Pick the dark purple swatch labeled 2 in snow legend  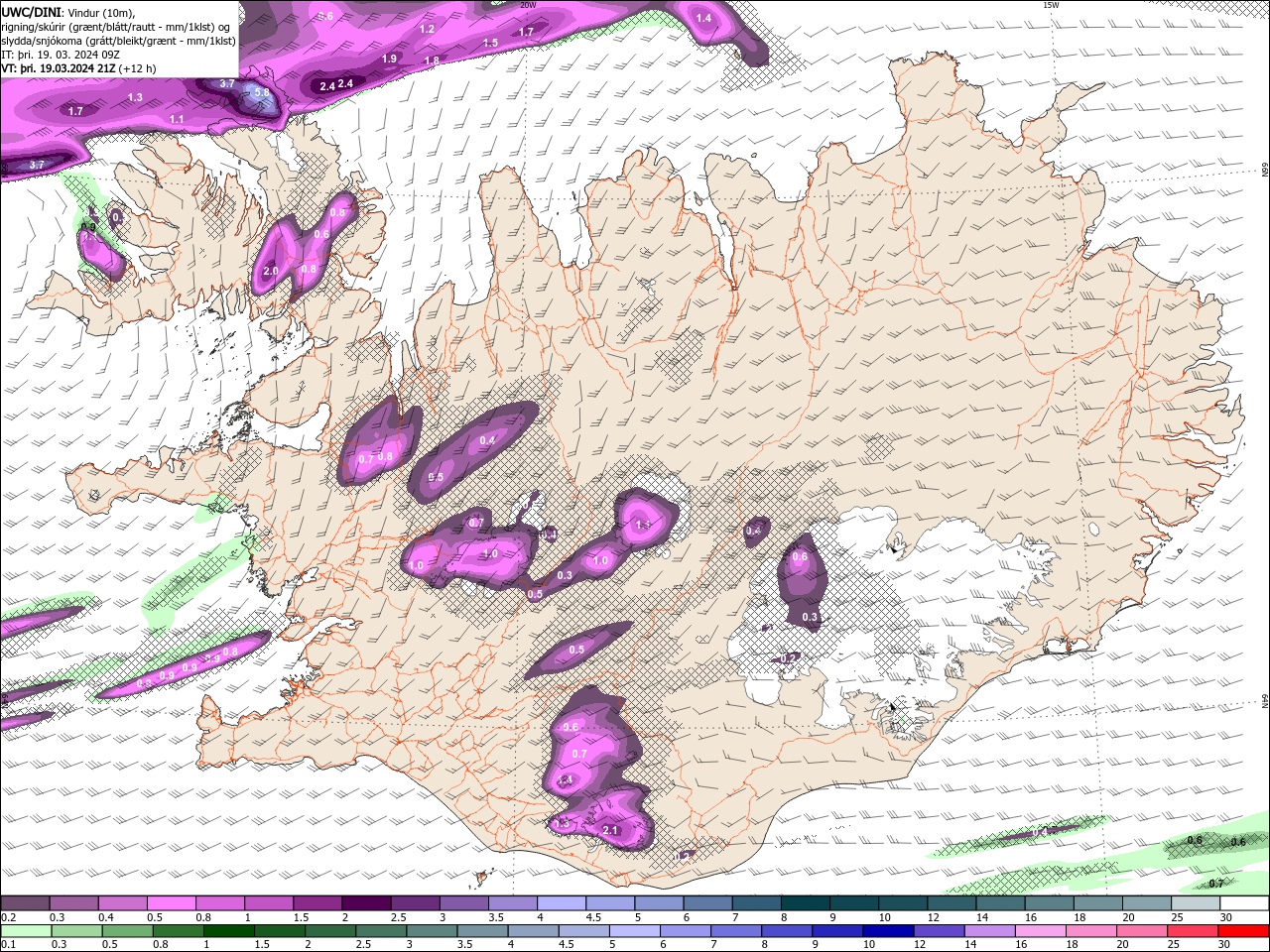(x=366, y=903)
